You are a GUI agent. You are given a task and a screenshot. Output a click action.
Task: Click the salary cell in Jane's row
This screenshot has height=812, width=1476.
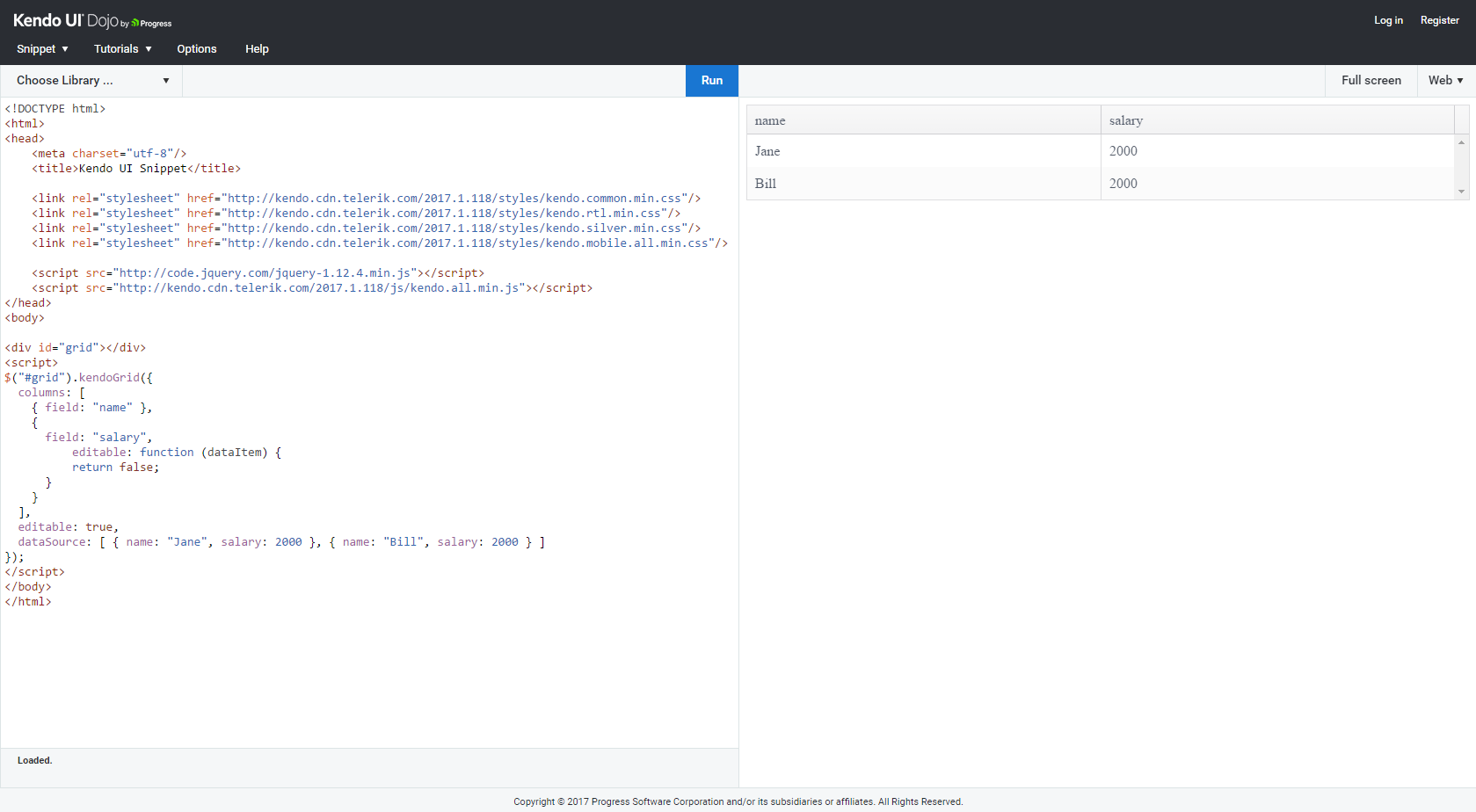[1277, 151]
